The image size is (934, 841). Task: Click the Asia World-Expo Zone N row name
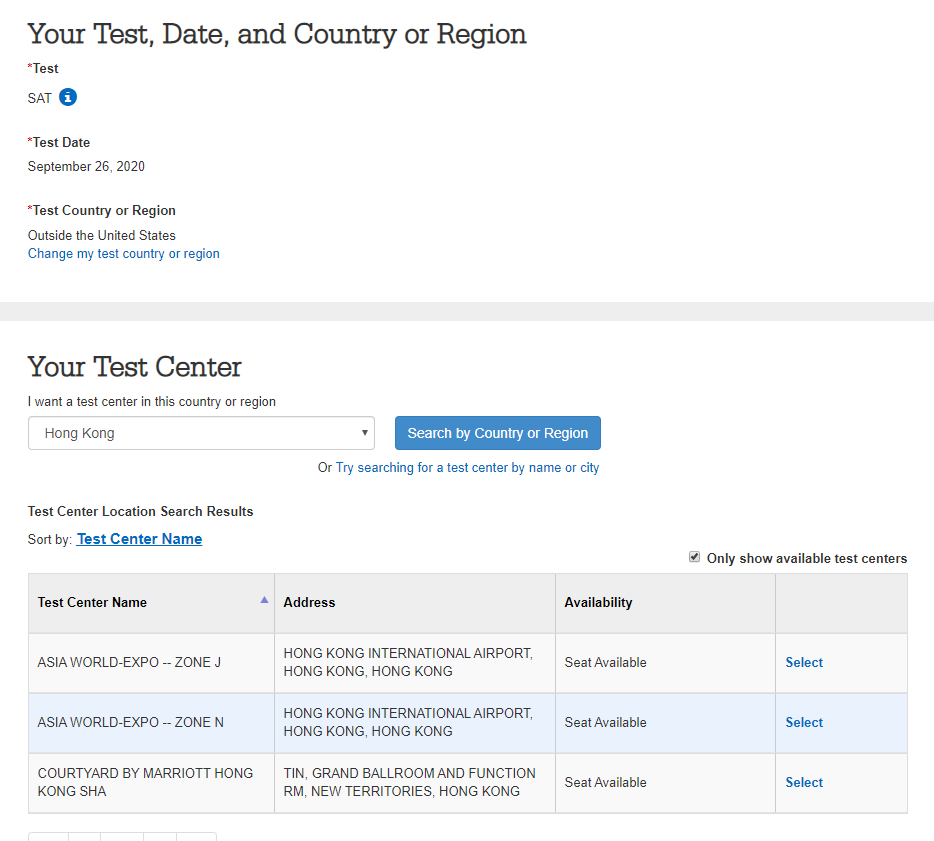pyautogui.click(x=130, y=722)
